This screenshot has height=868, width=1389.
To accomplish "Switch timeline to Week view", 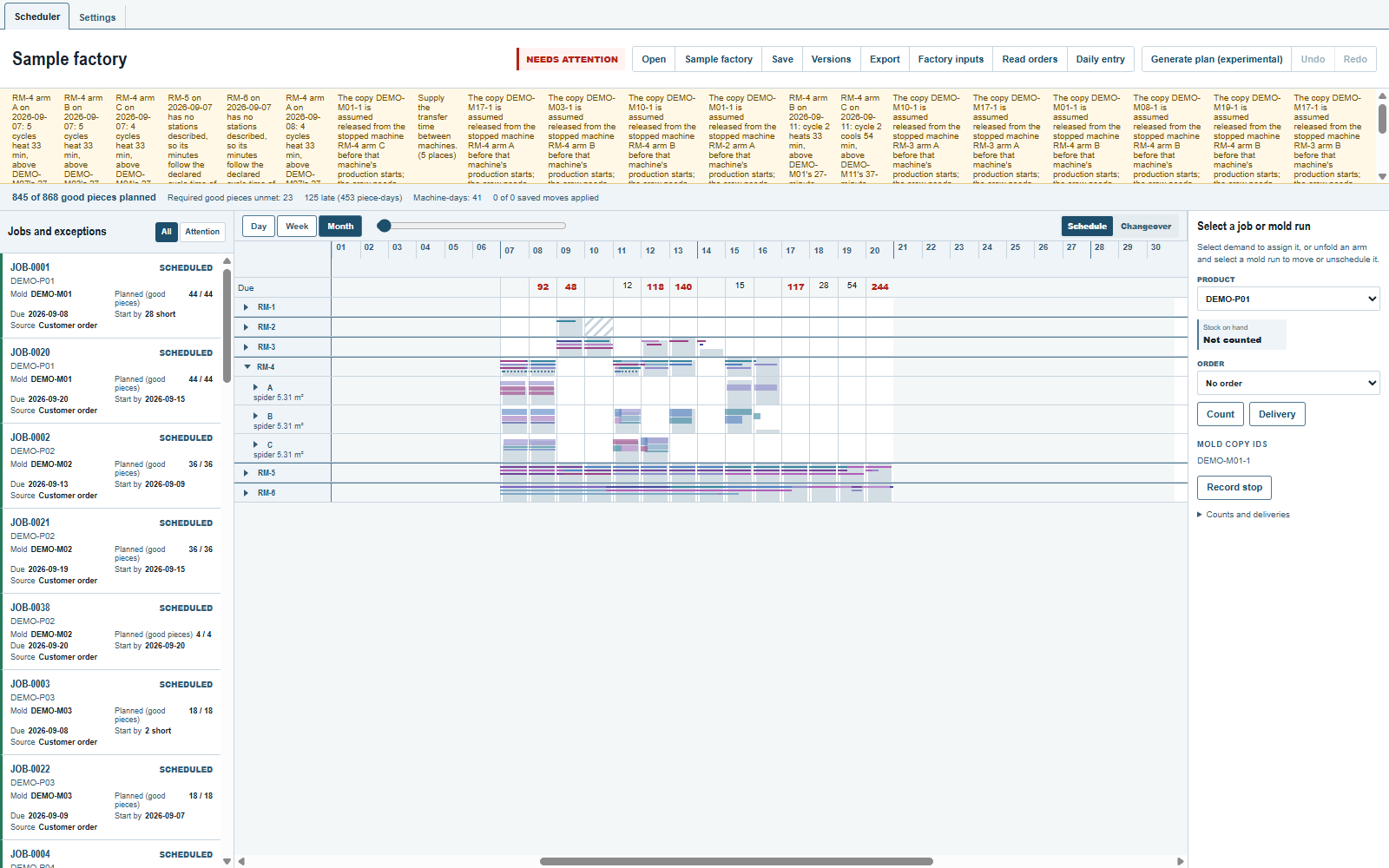I will 297,227.
